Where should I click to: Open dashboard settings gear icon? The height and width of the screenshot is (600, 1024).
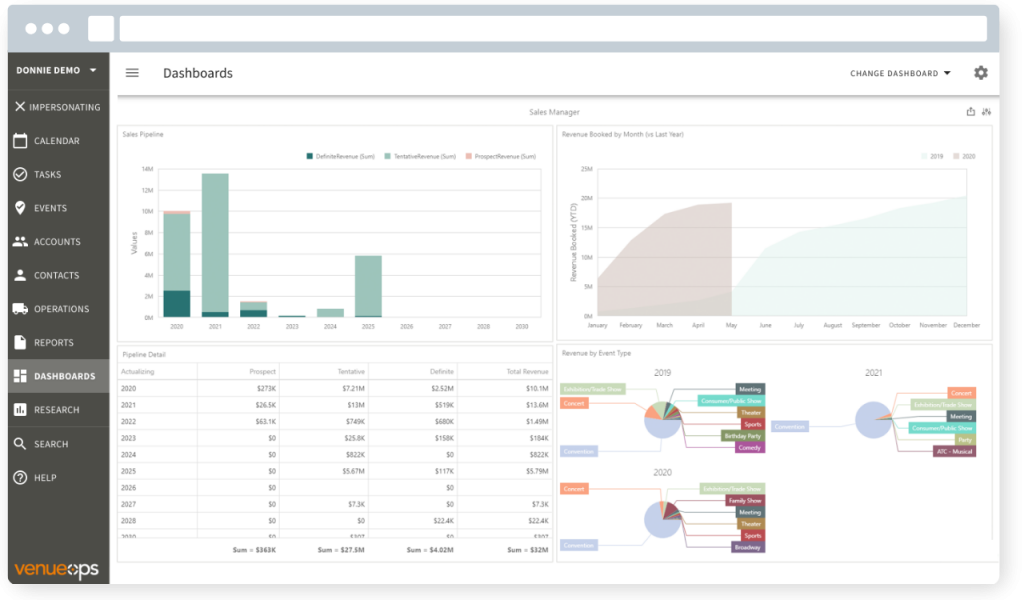pyautogui.click(x=980, y=73)
